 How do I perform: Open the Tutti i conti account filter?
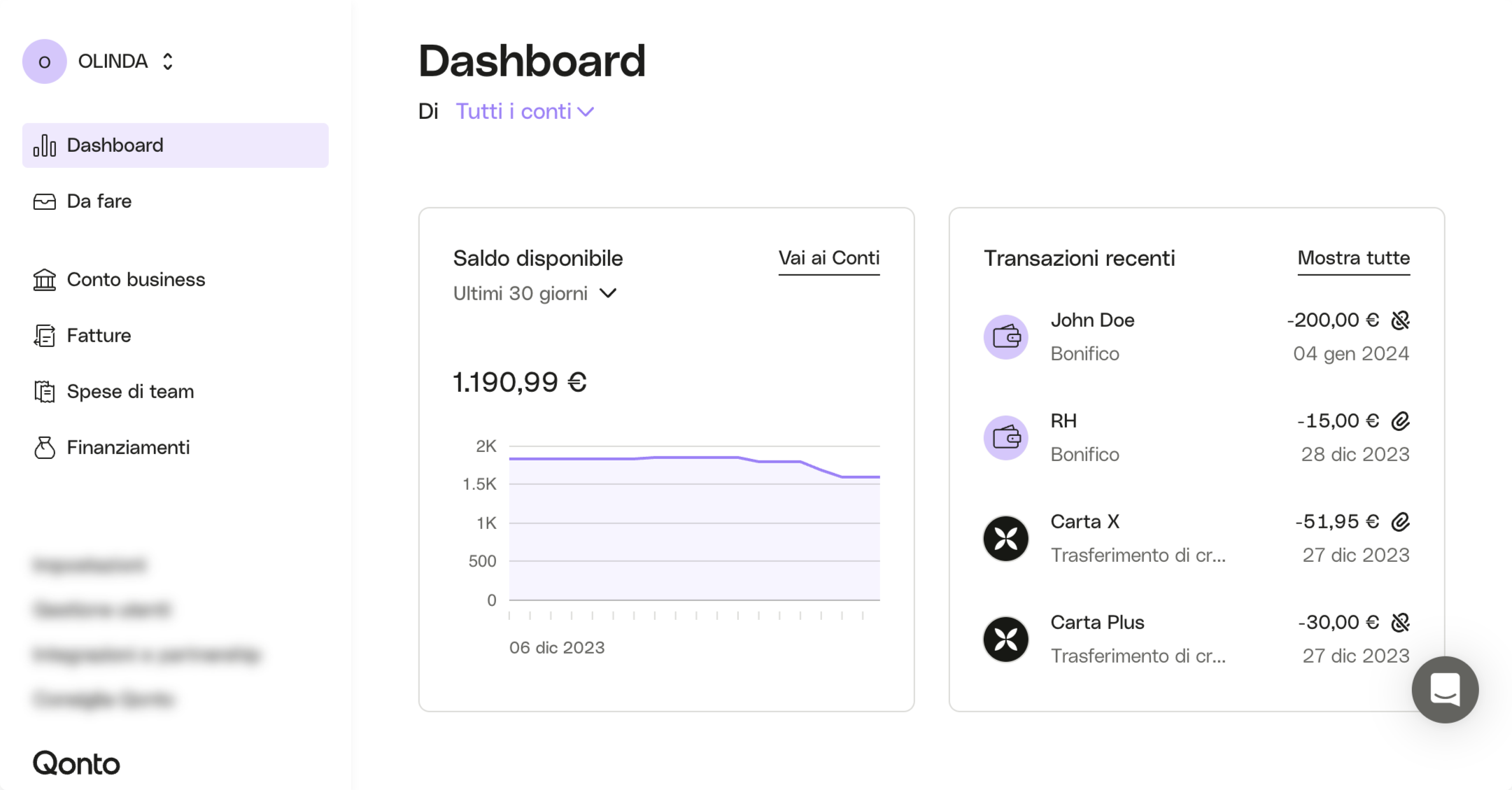[524, 112]
